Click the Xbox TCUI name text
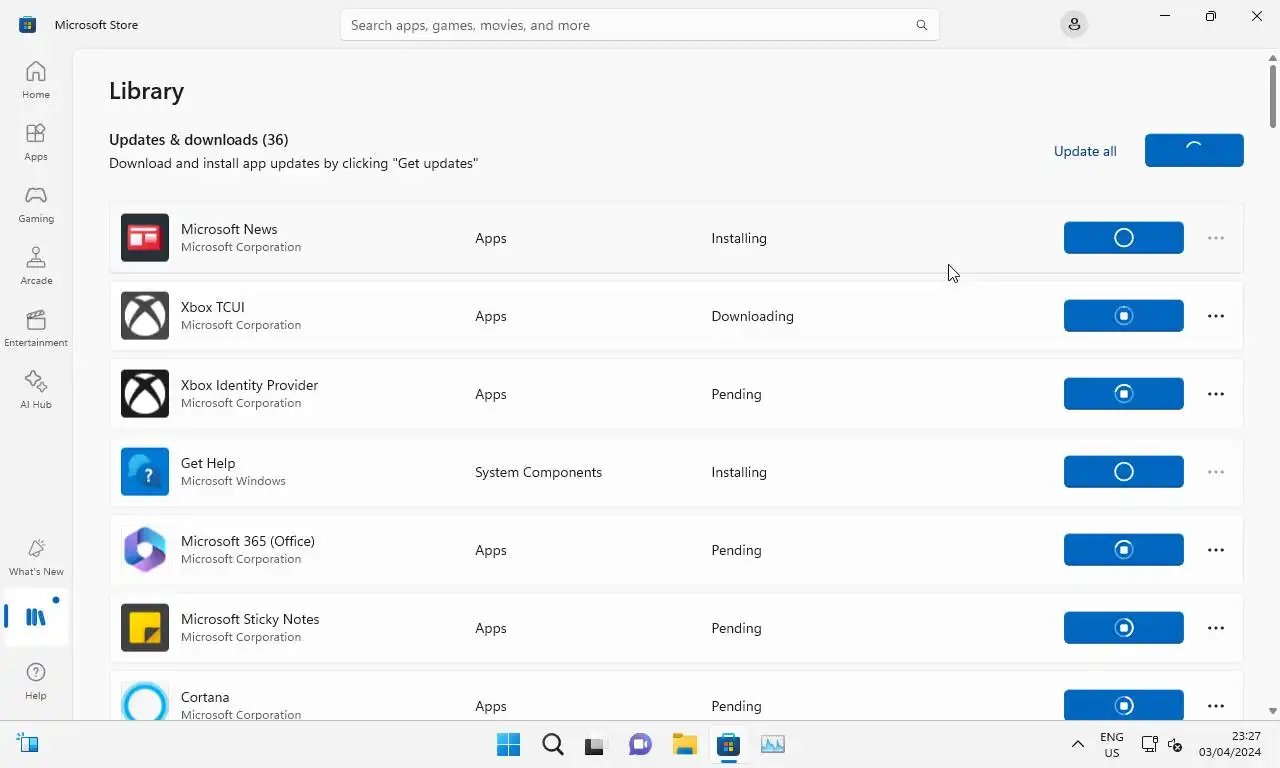The width and height of the screenshot is (1280, 768). pos(213,307)
